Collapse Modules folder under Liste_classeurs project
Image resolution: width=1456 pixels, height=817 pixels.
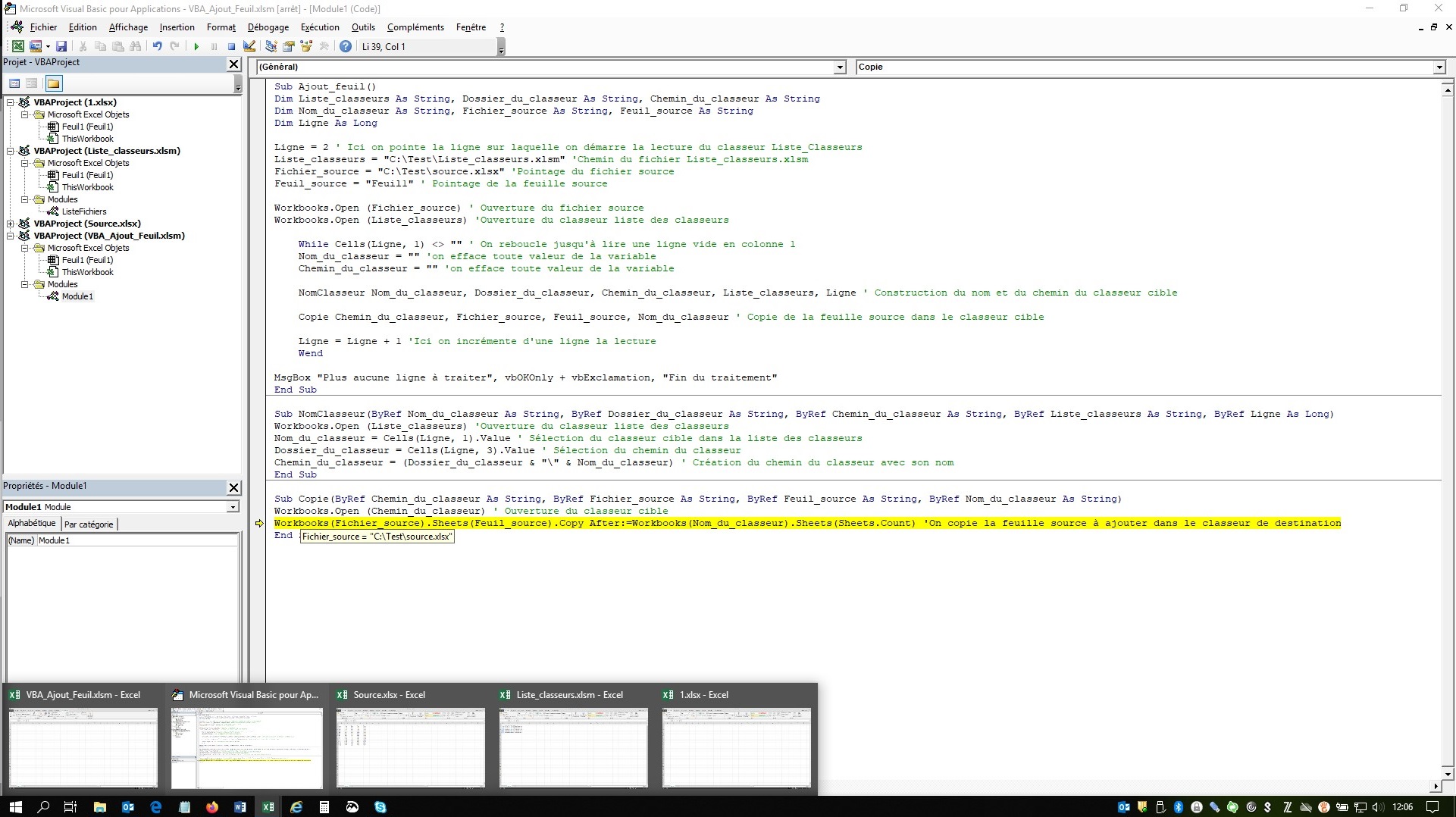point(24,199)
